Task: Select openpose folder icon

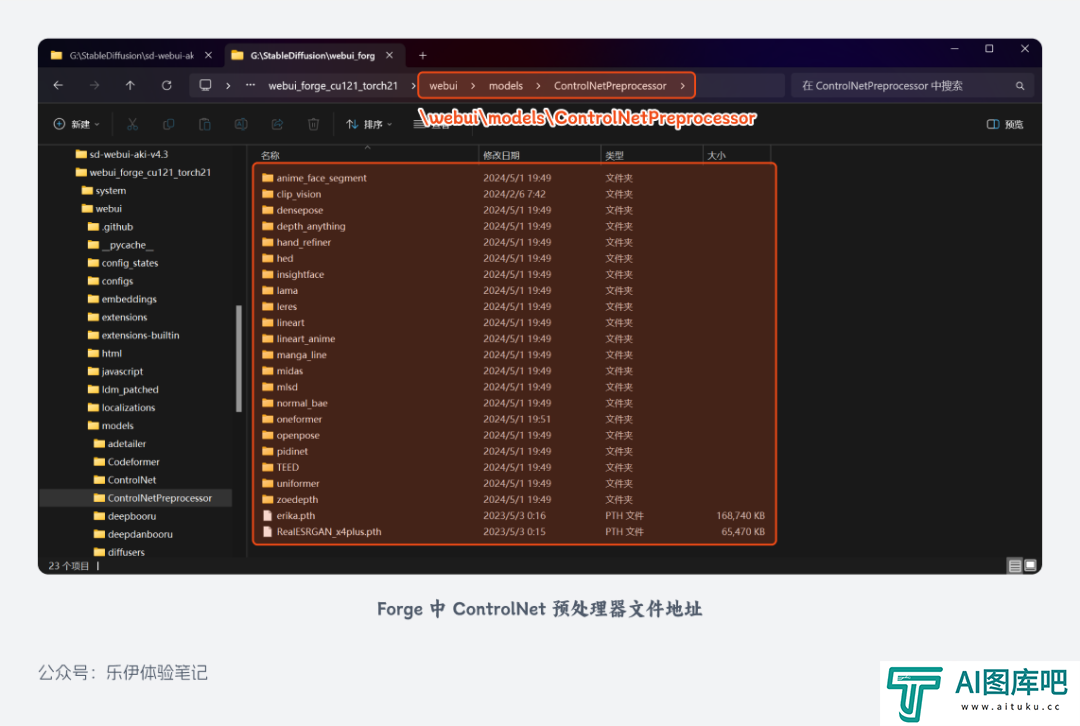Action: pyautogui.click(x=268, y=435)
